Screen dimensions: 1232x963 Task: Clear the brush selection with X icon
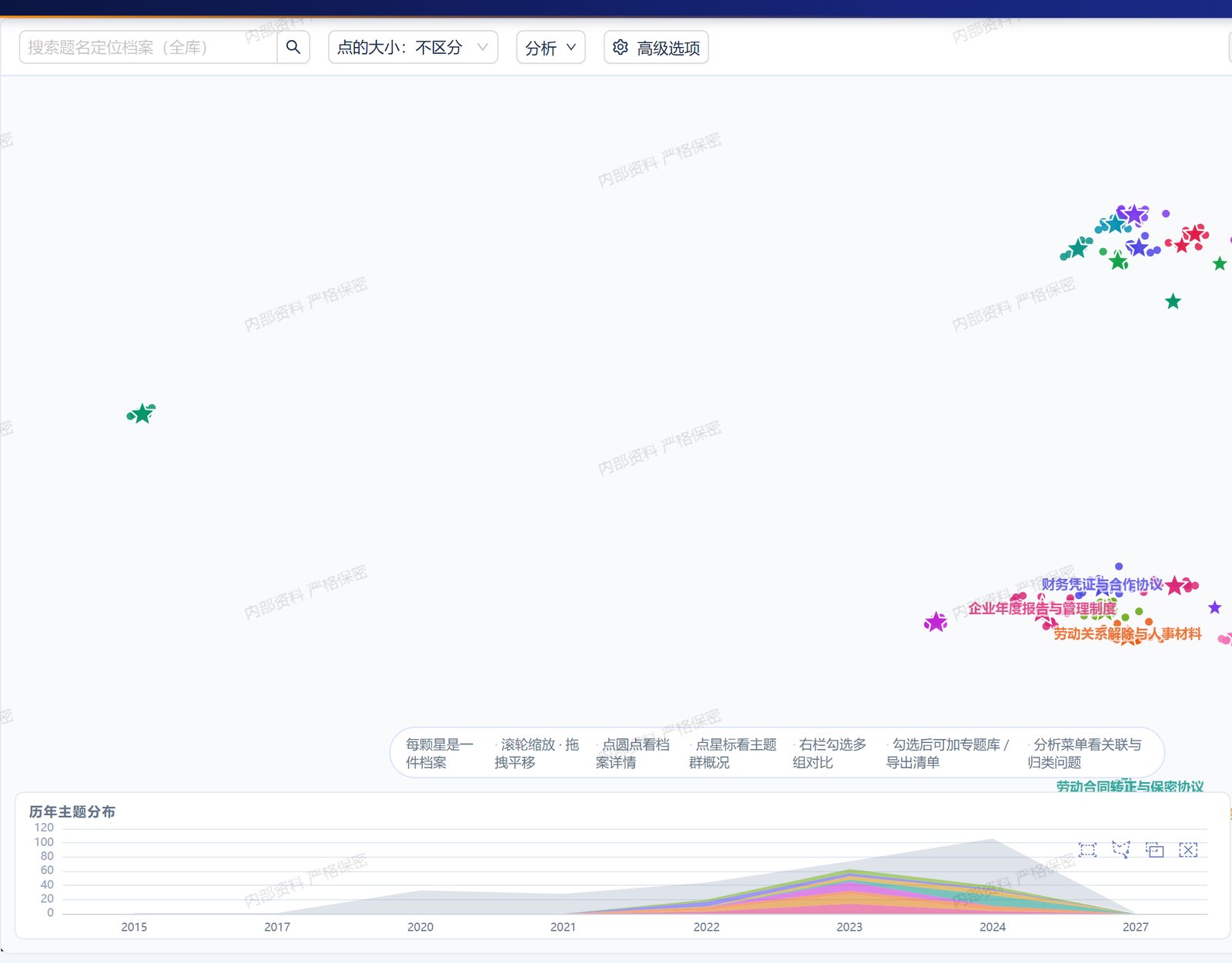[1188, 850]
